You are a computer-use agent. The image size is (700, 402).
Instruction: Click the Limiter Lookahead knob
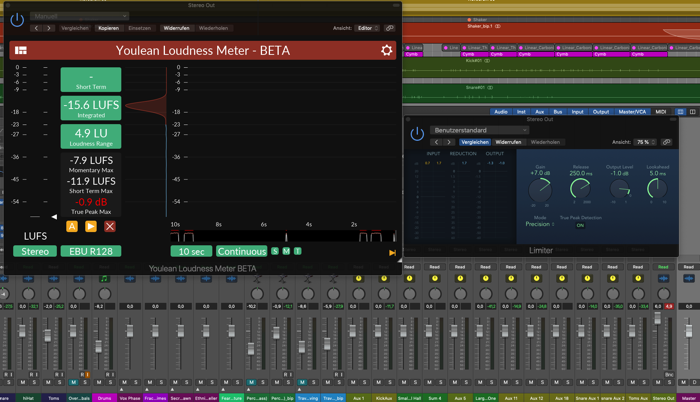657,188
